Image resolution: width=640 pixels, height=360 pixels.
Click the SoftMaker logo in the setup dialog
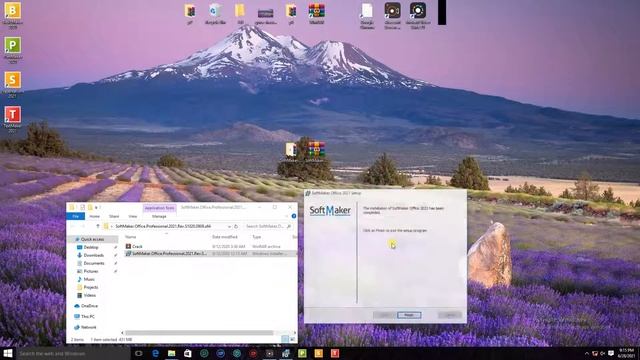point(330,210)
